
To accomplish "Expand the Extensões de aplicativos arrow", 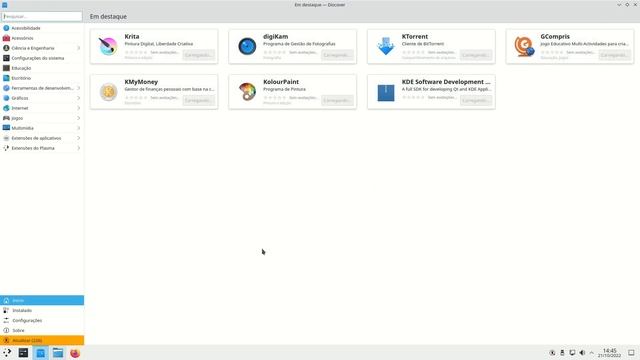I will [78, 138].
